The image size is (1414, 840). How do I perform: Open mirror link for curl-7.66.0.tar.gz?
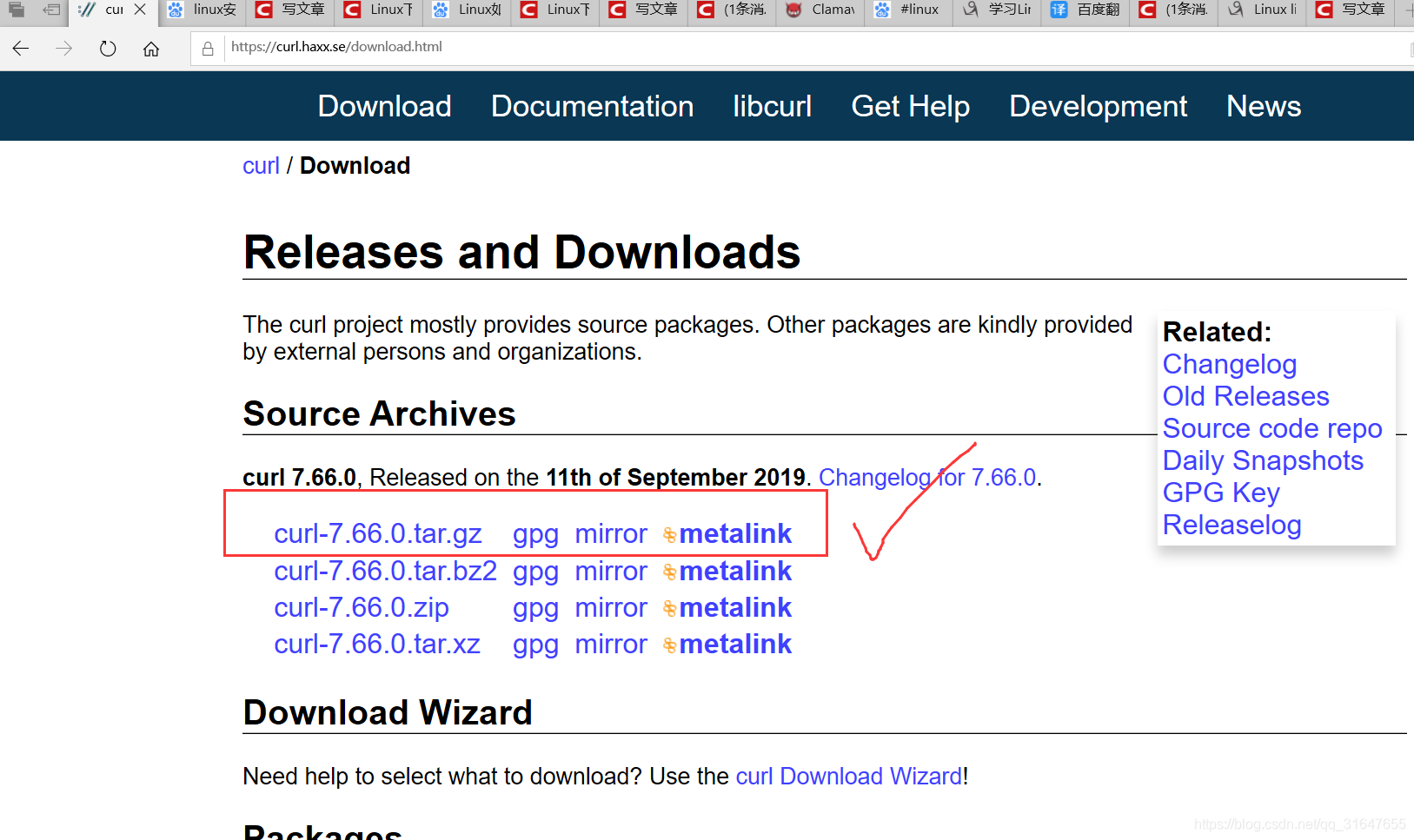(611, 533)
